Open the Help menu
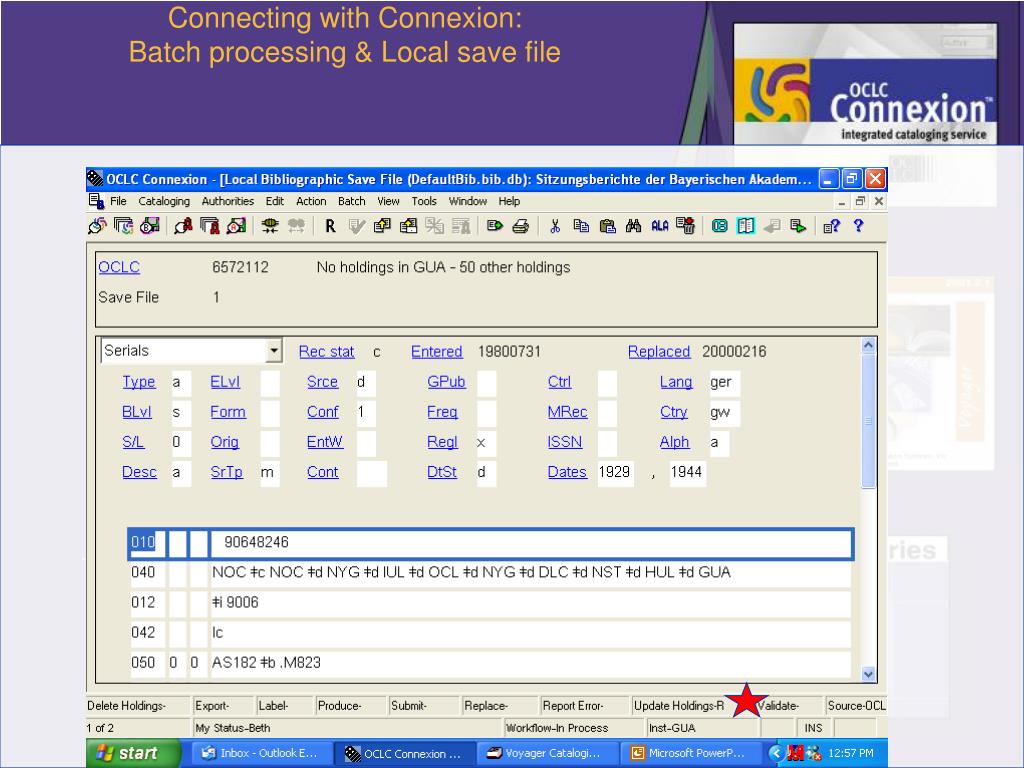The height and width of the screenshot is (768, 1024). 509,201
